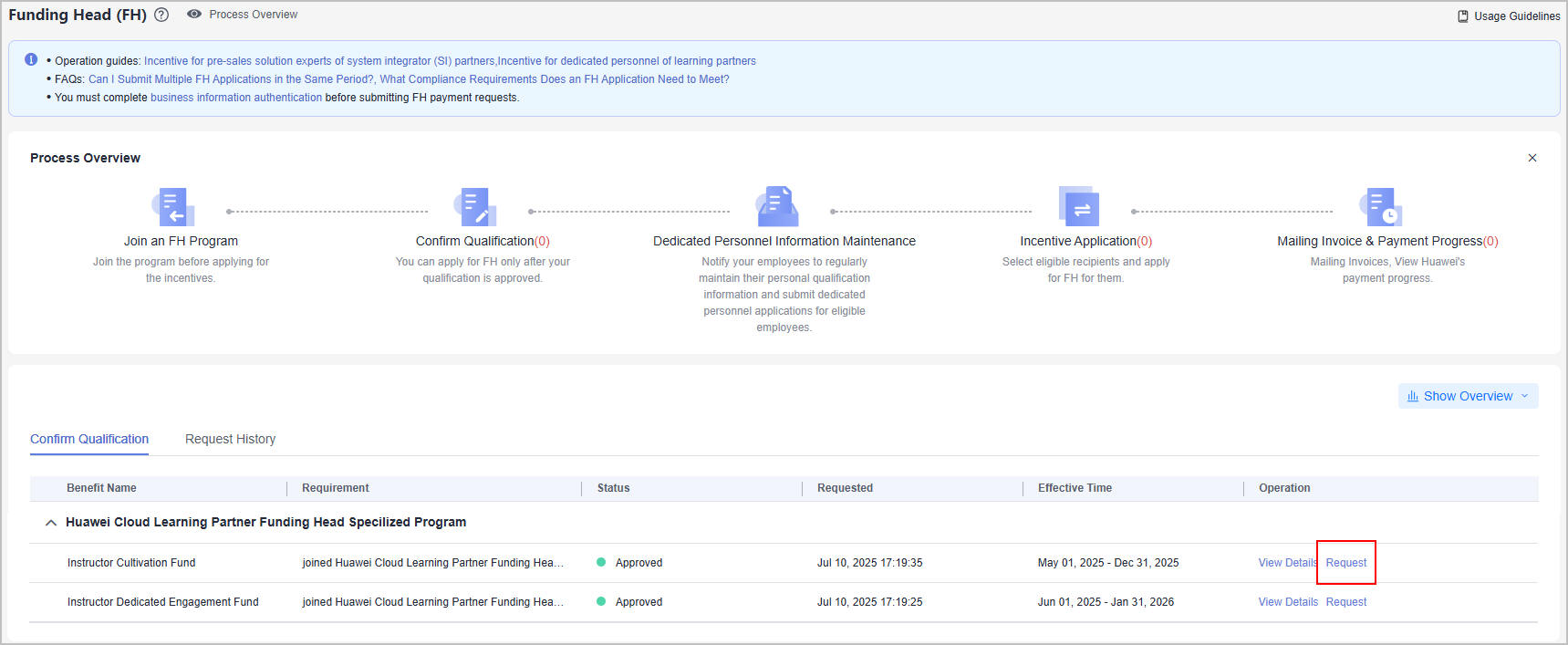Click the Status column header

click(x=613, y=488)
